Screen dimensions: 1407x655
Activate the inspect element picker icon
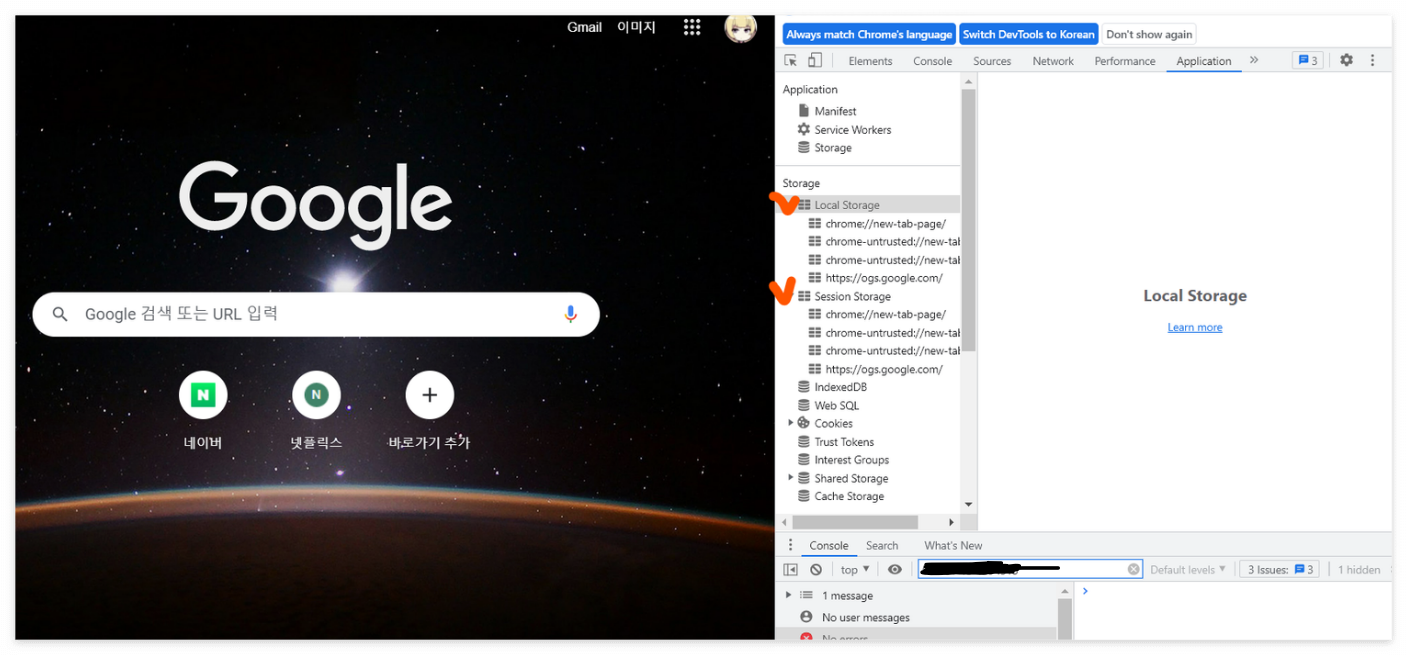pos(791,60)
